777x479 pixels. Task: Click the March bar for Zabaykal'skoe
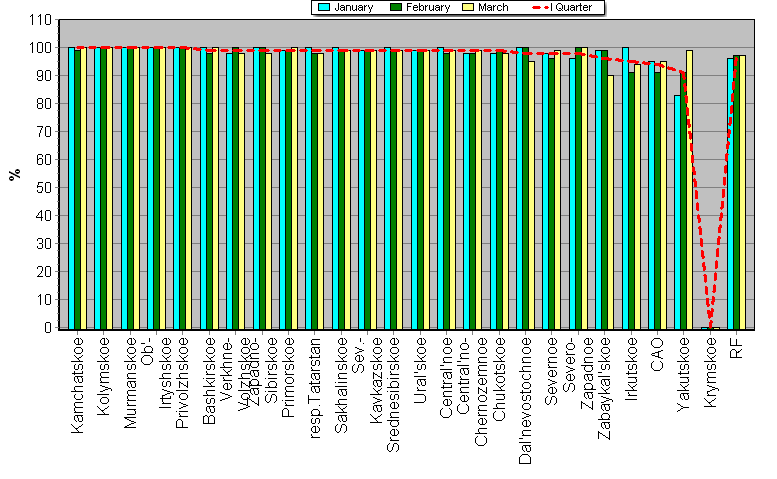(x=610, y=203)
